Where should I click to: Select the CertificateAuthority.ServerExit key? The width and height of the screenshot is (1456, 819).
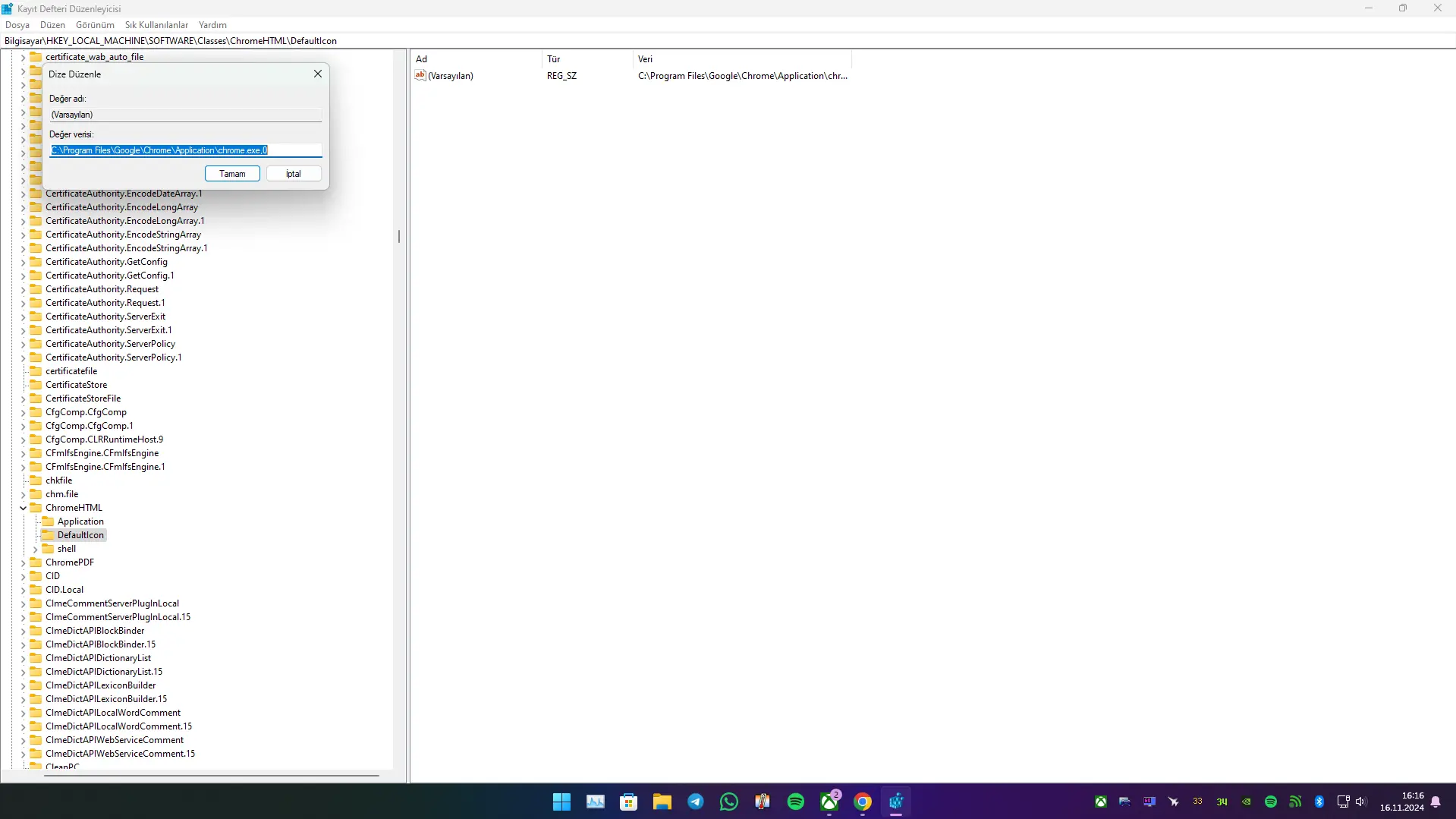click(105, 317)
